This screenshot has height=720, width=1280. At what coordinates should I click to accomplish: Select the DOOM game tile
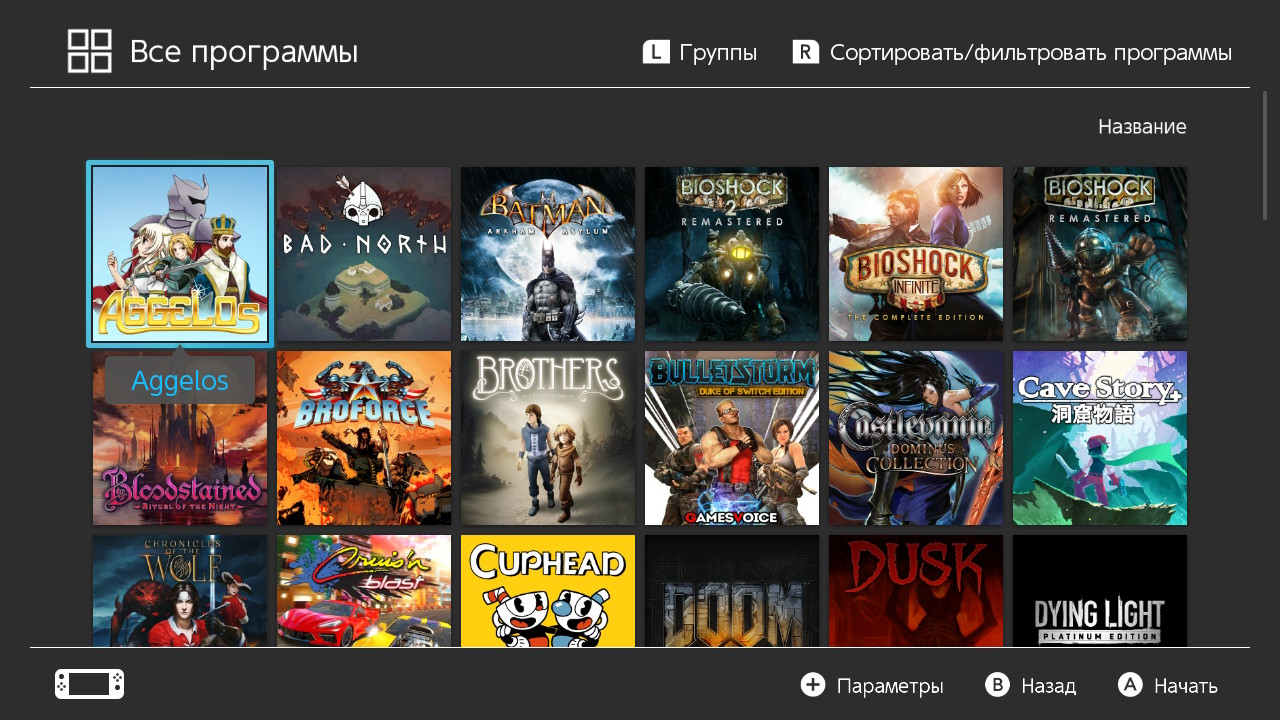[732, 591]
